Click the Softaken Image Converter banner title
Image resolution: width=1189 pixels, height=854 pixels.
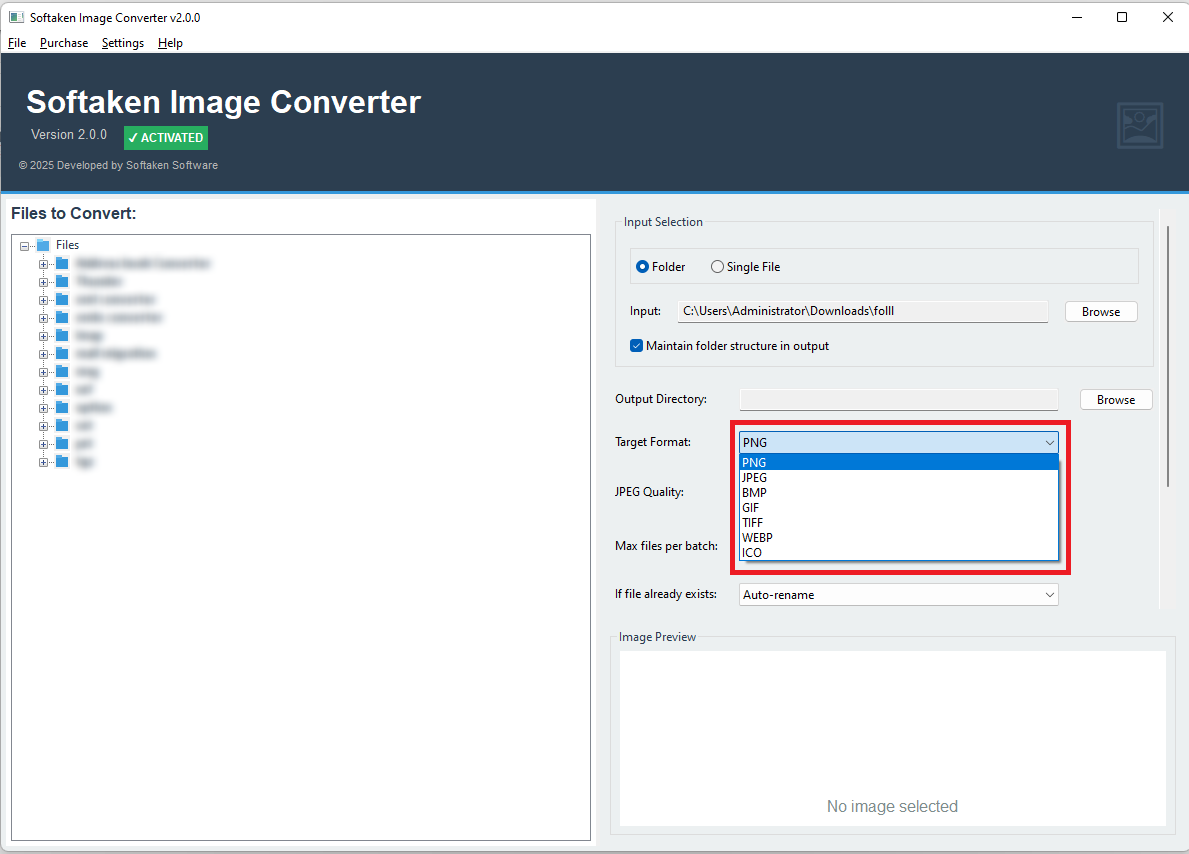[x=224, y=102]
